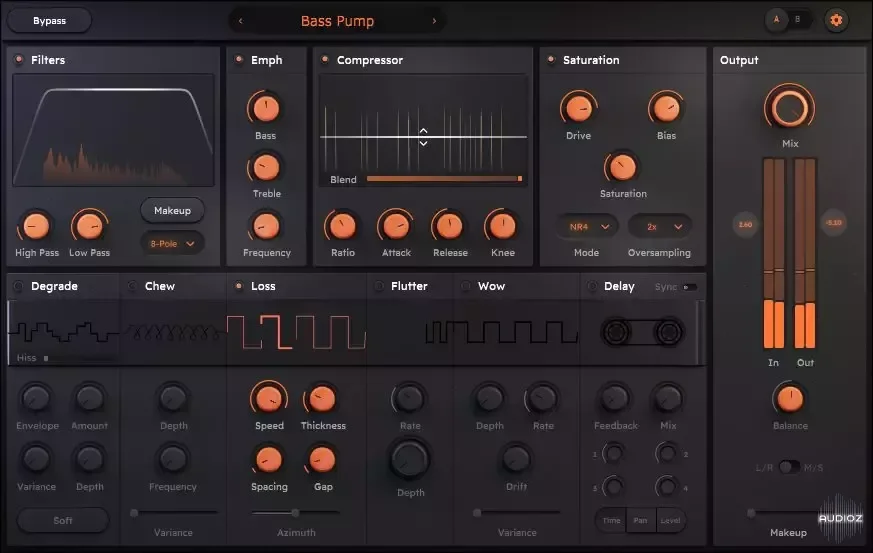This screenshot has height=553, width=873.
Task: Enable the Flutter section
Action: tap(379, 286)
